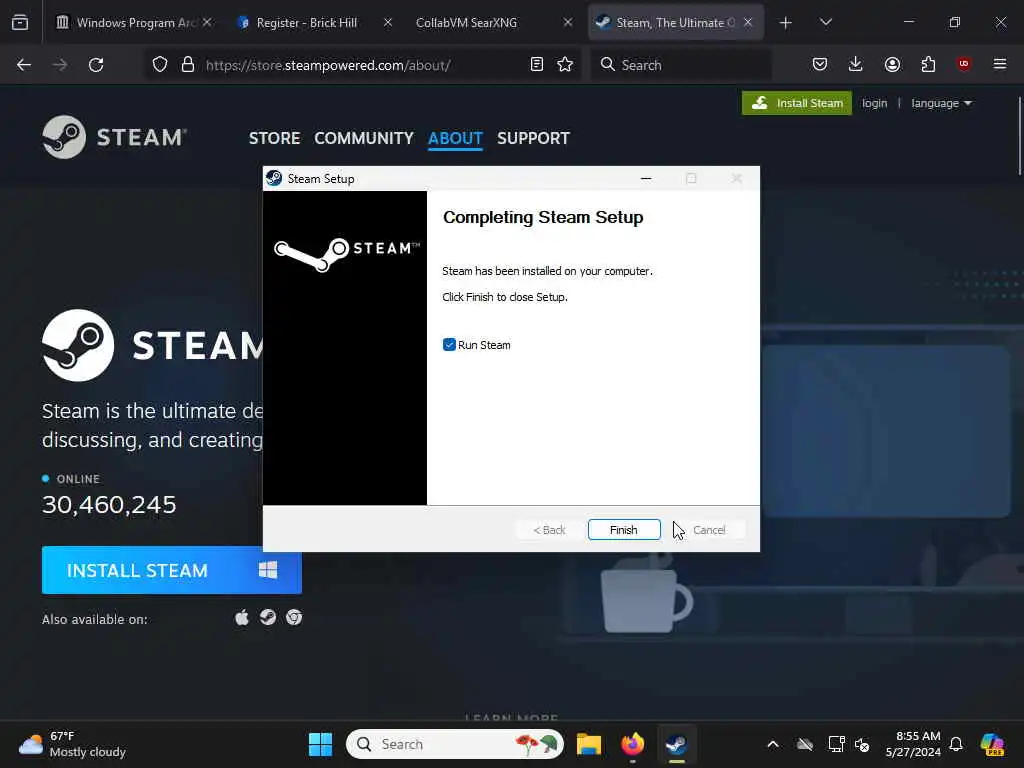Click the tracking protection shield icon
This screenshot has width=1024, height=768.
pyautogui.click(x=160, y=65)
